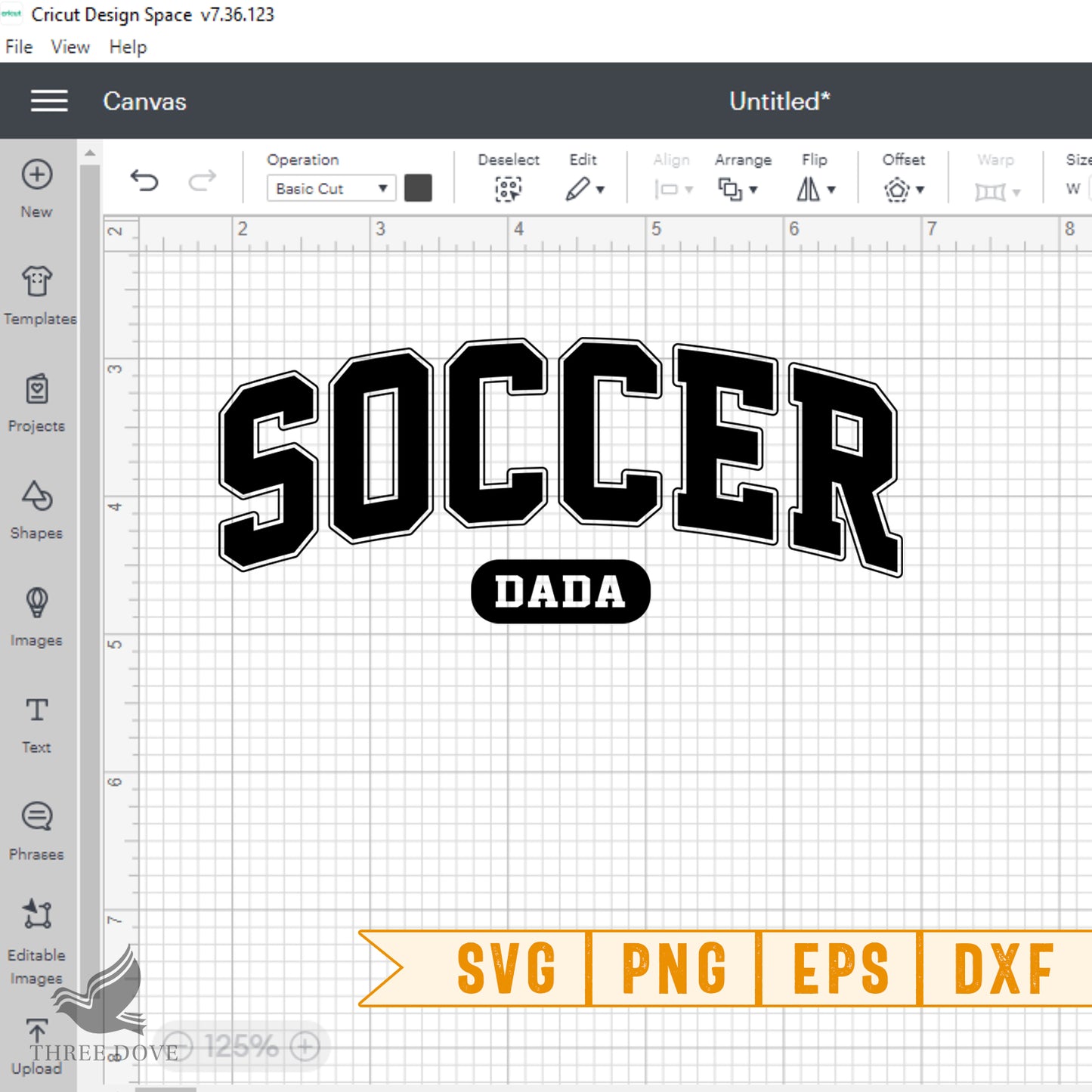Select the DADA badge on canvas
This screenshot has width=1092, height=1092.
(x=560, y=591)
